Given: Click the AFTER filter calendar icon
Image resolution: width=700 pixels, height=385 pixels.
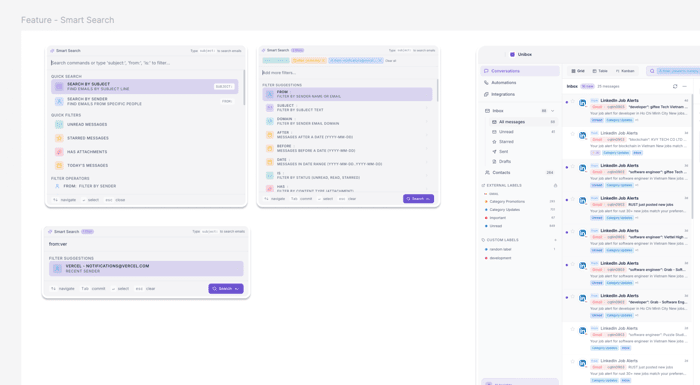Looking at the screenshot, I should pyautogui.click(x=270, y=134).
